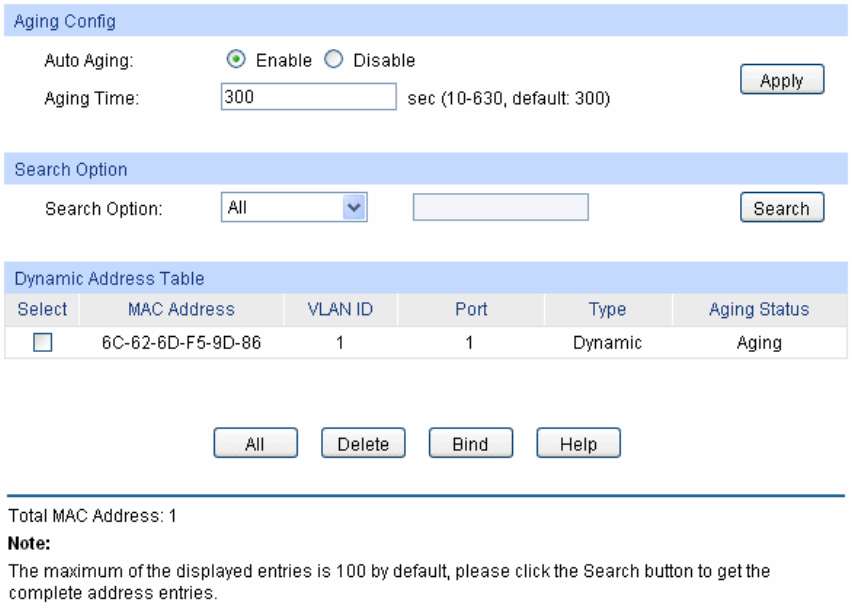Click the All button below the table
Viewport: 851px width, 608px height.
[255, 444]
